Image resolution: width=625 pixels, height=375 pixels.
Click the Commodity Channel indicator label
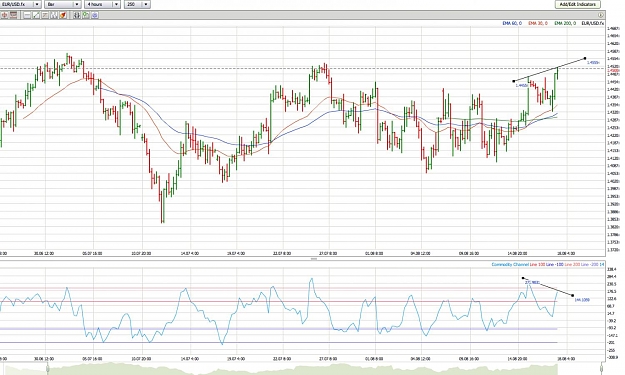pos(510,265)
